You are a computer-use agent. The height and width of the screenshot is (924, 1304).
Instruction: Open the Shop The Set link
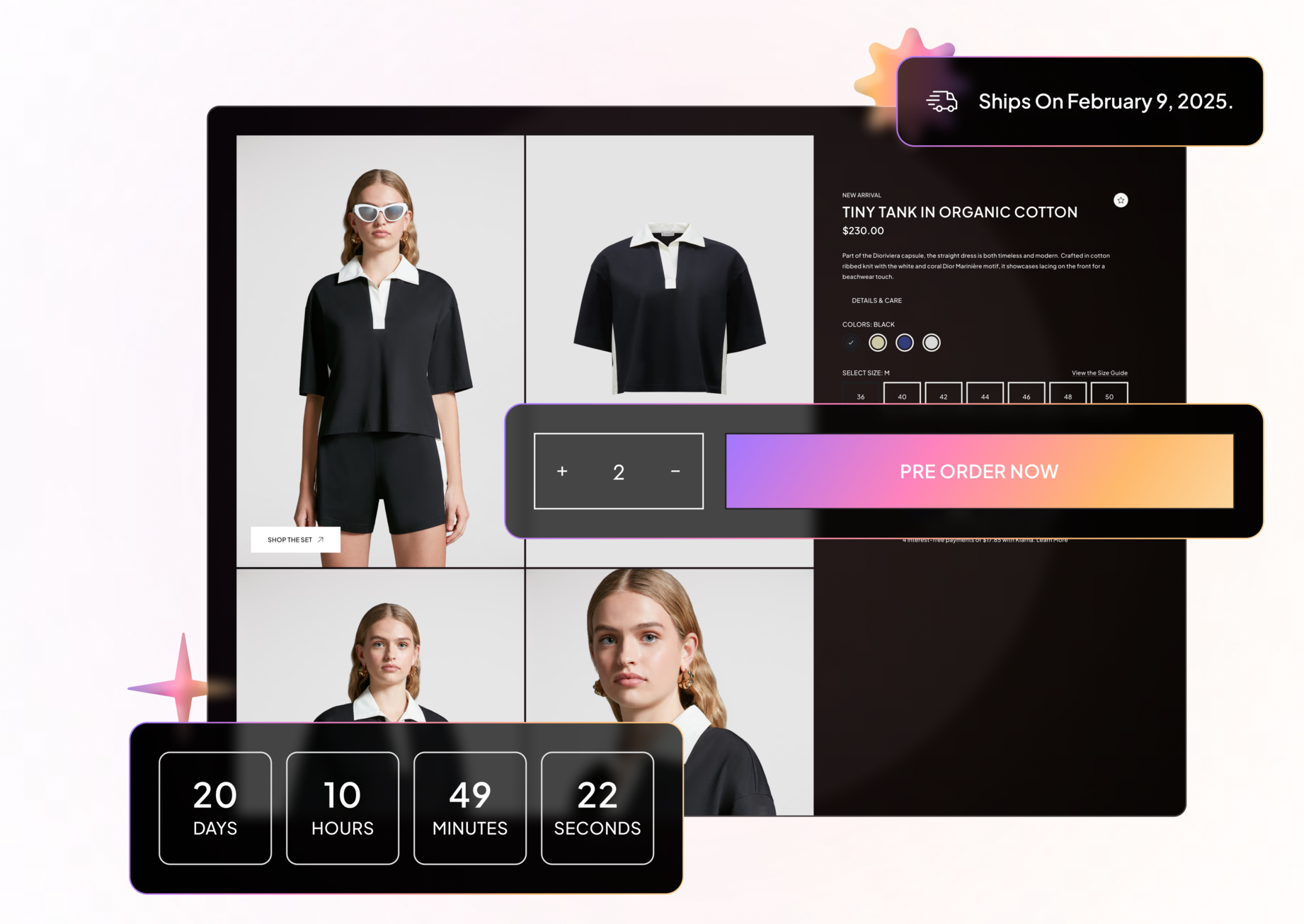(x=295, y=540)
